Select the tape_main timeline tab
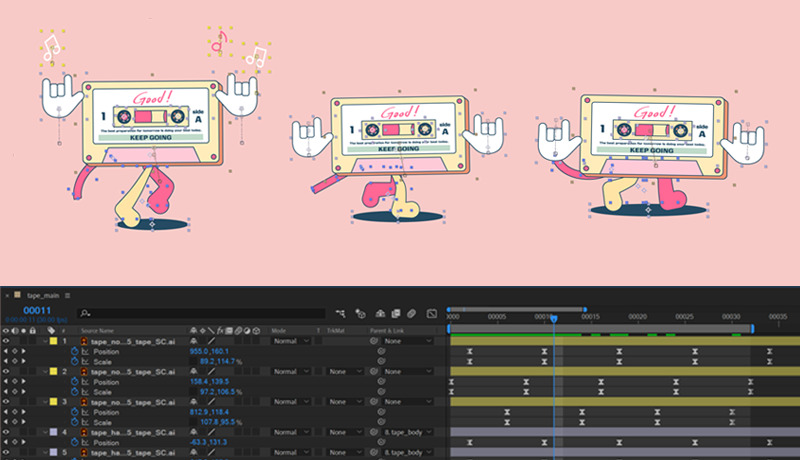This screenshot has width=800, height=460. click(43, 295)
